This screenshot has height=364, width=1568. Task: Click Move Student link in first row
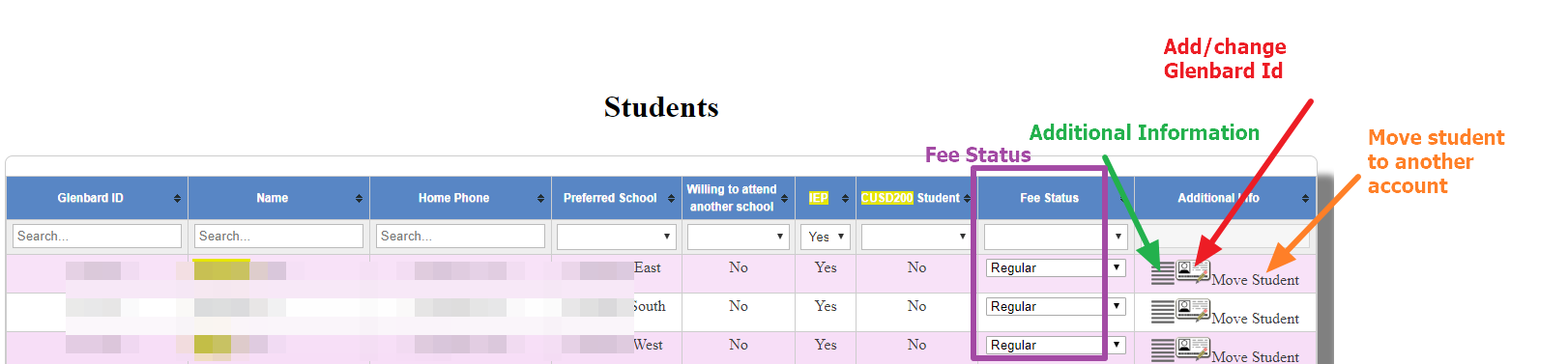point(1255,280)
